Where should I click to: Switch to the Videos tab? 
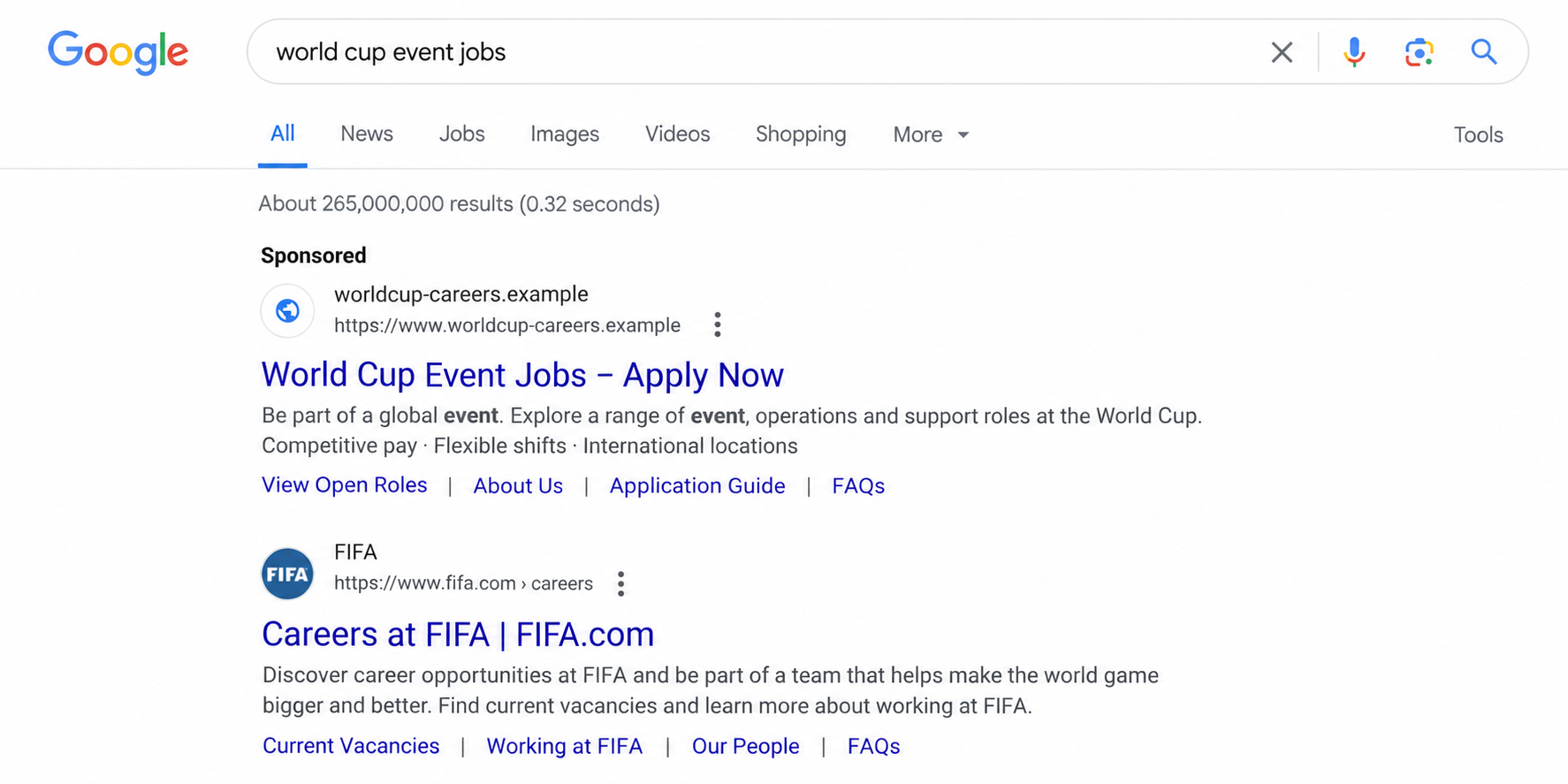coord(677,133)
